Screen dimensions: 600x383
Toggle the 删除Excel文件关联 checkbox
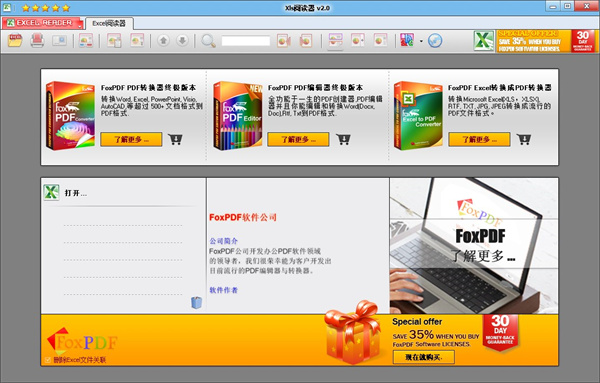pos(48,360)
